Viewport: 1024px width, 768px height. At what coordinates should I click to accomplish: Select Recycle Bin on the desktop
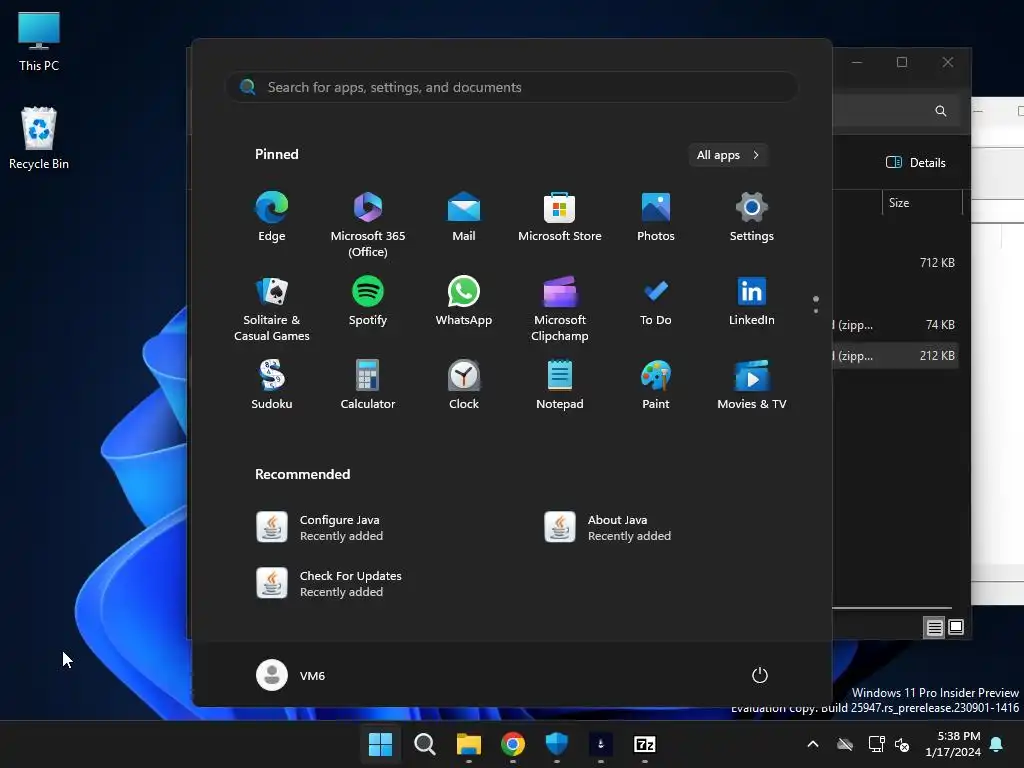[39, 138]
